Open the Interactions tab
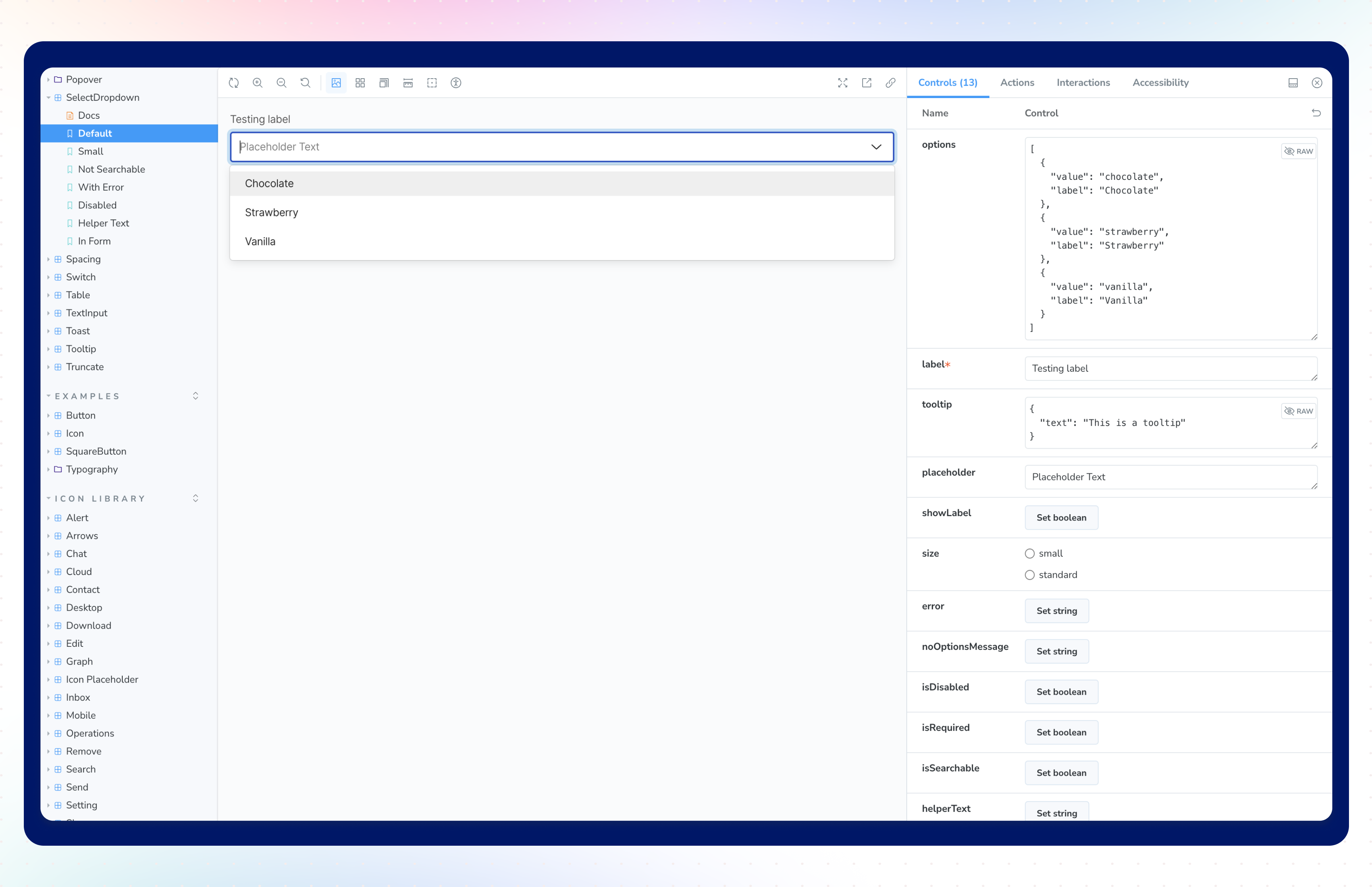This screenshot has height=887, width=1372. 1083,83
